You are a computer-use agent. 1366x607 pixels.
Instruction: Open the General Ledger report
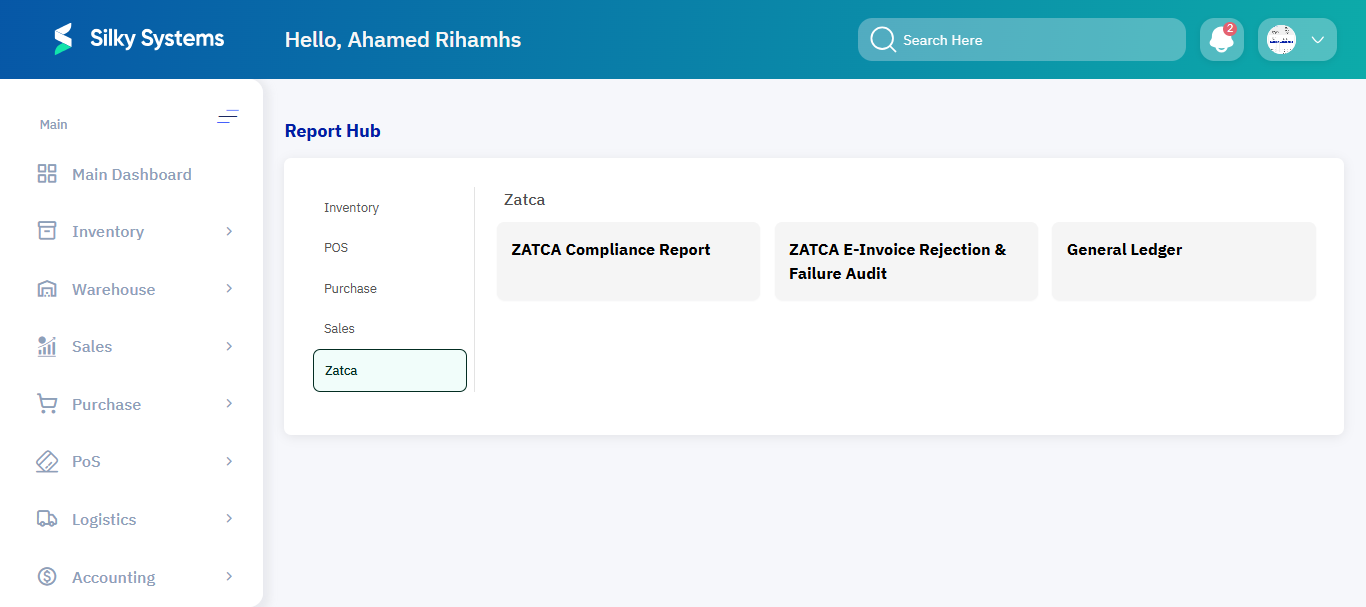(1183, 261)
